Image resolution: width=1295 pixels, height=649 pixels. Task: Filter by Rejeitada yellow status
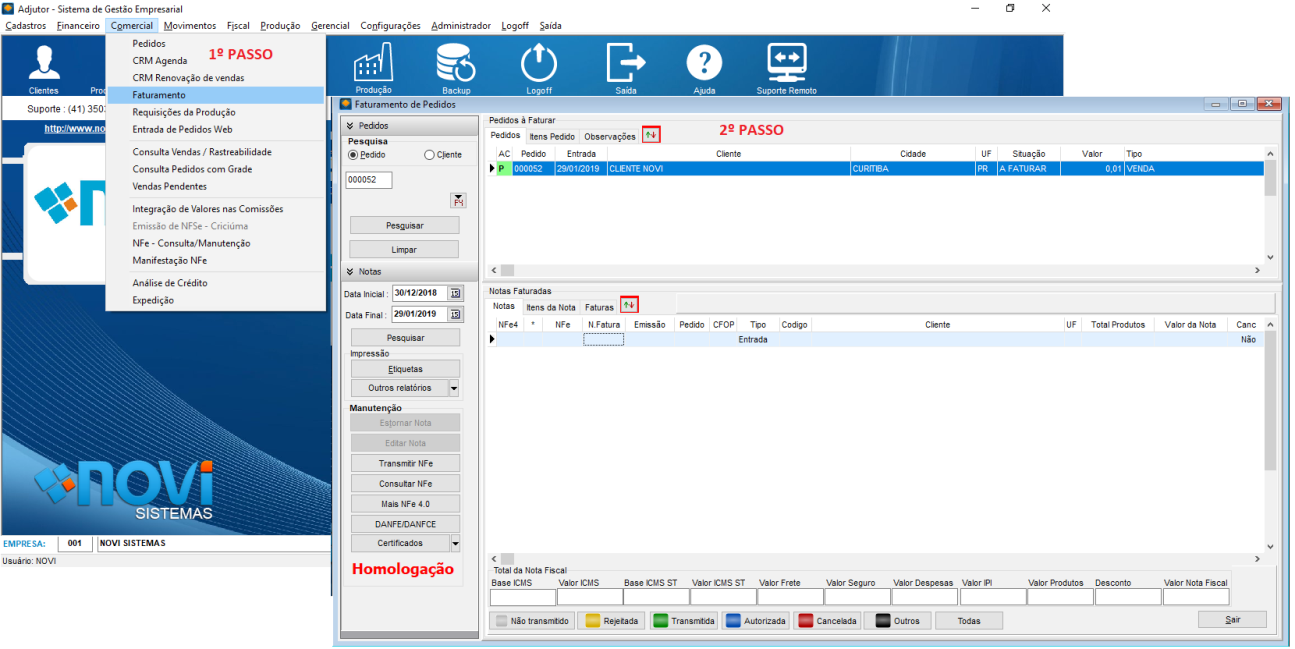tap(611, 621)
